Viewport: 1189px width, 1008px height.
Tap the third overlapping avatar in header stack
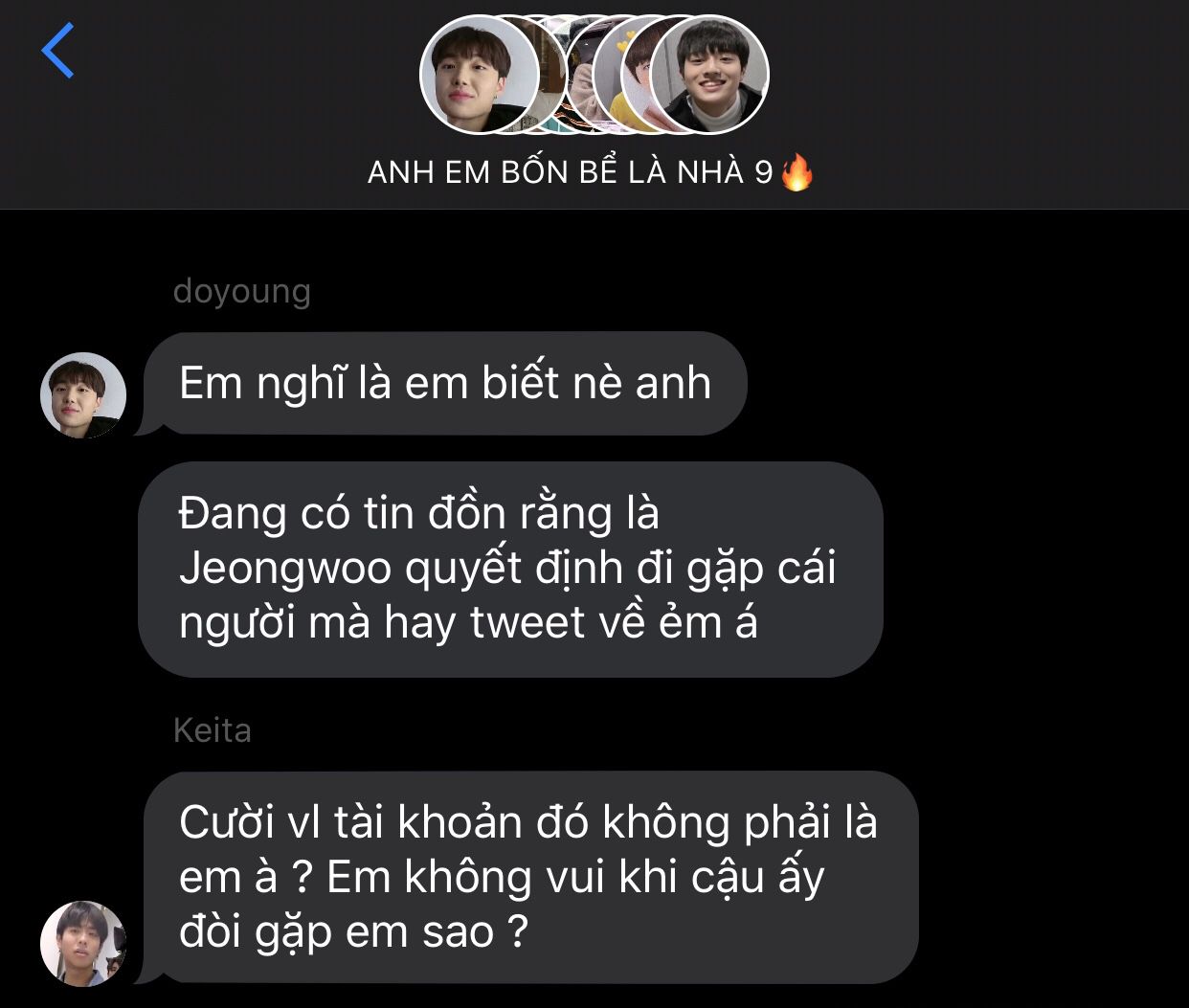point(581,74)
